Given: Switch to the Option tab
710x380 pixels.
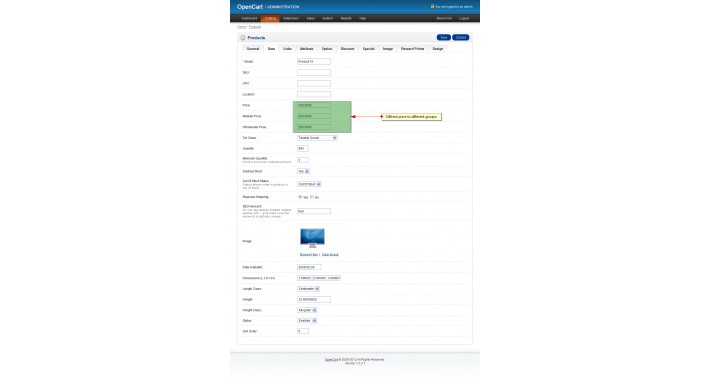Looking at the screenshot, I should 327,48.
